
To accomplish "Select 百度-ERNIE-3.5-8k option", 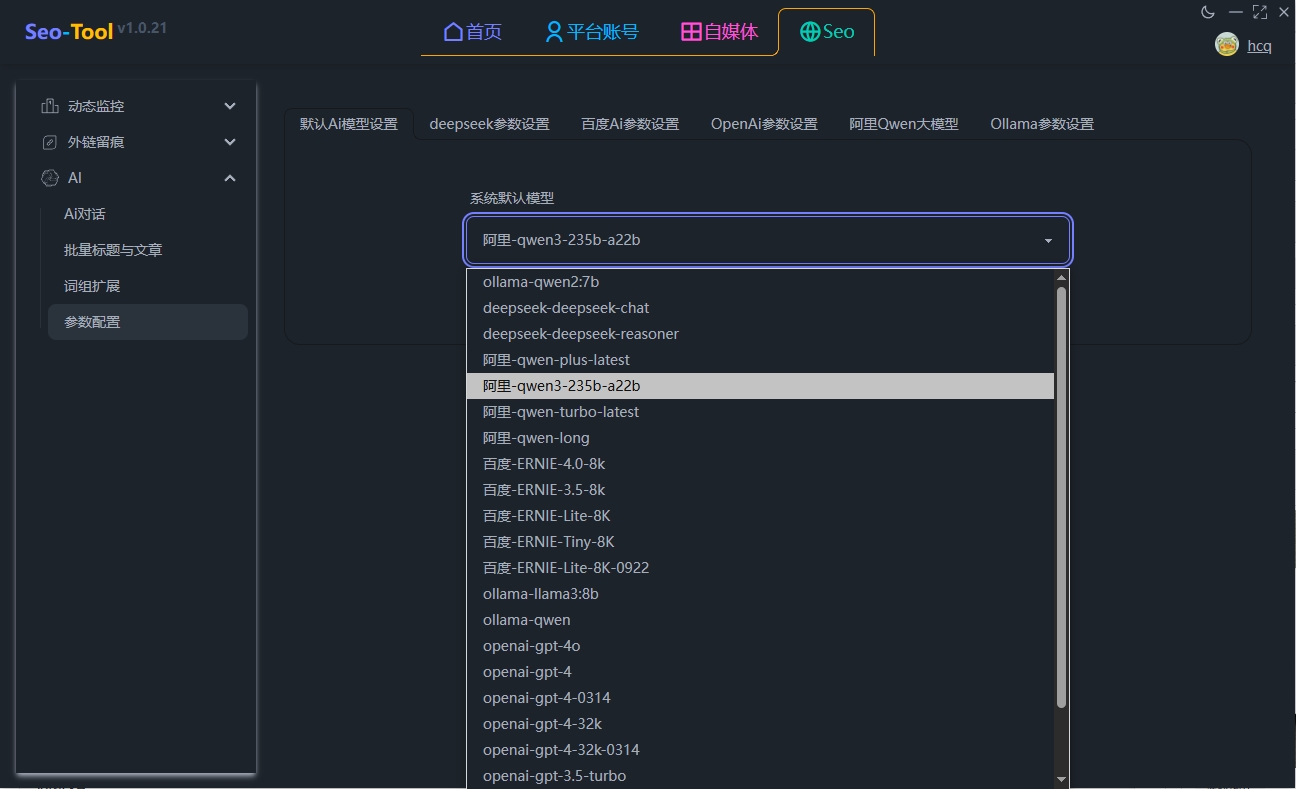I will [x=760, y=490].
